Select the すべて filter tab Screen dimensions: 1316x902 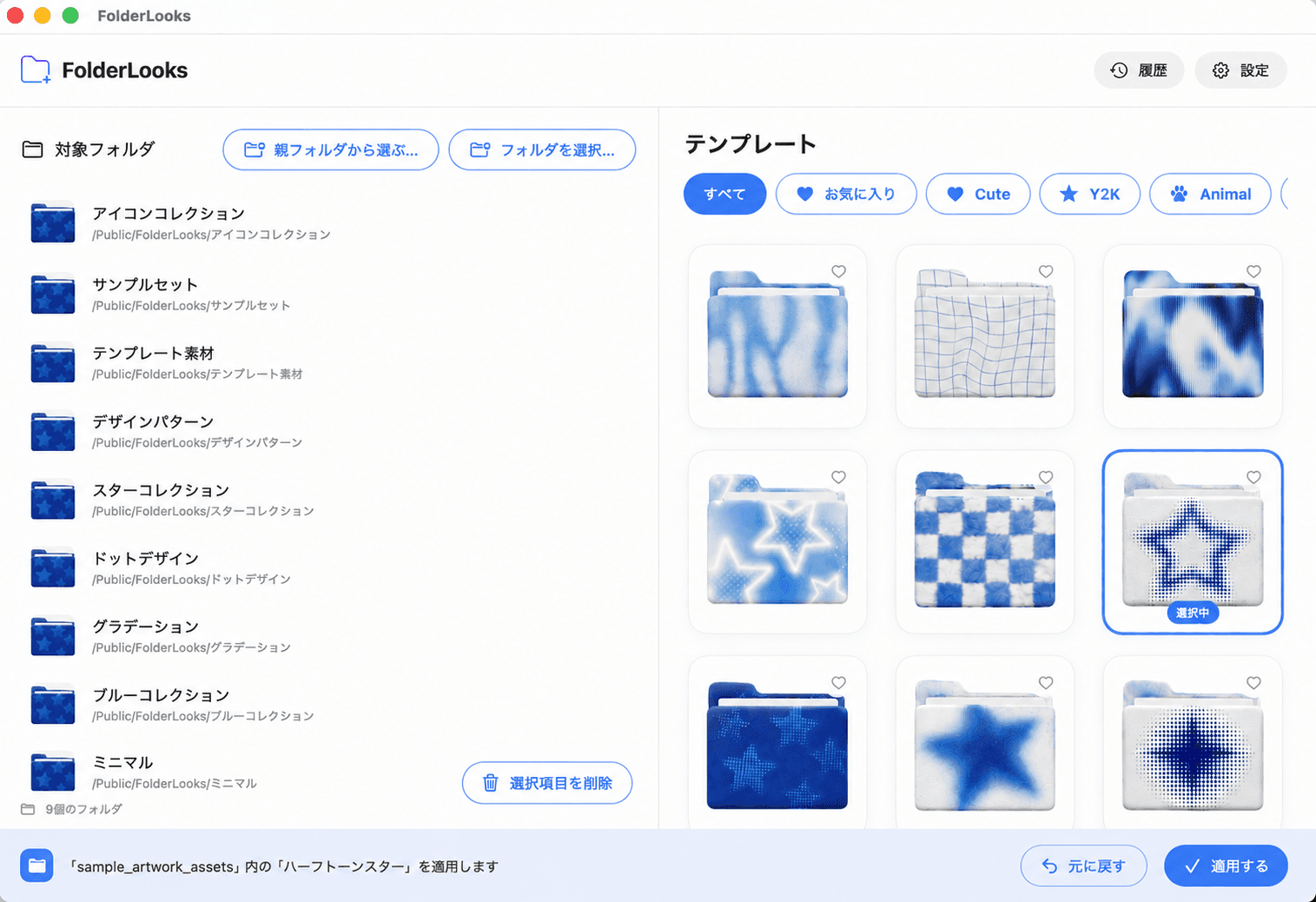(x=724, y=194)
